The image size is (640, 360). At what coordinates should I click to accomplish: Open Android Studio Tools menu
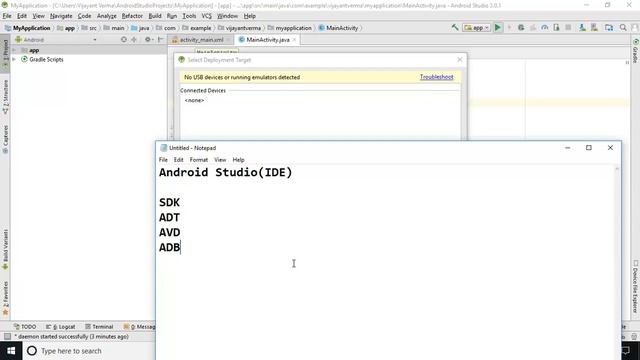pyautogui.click(x=189, y=16)
